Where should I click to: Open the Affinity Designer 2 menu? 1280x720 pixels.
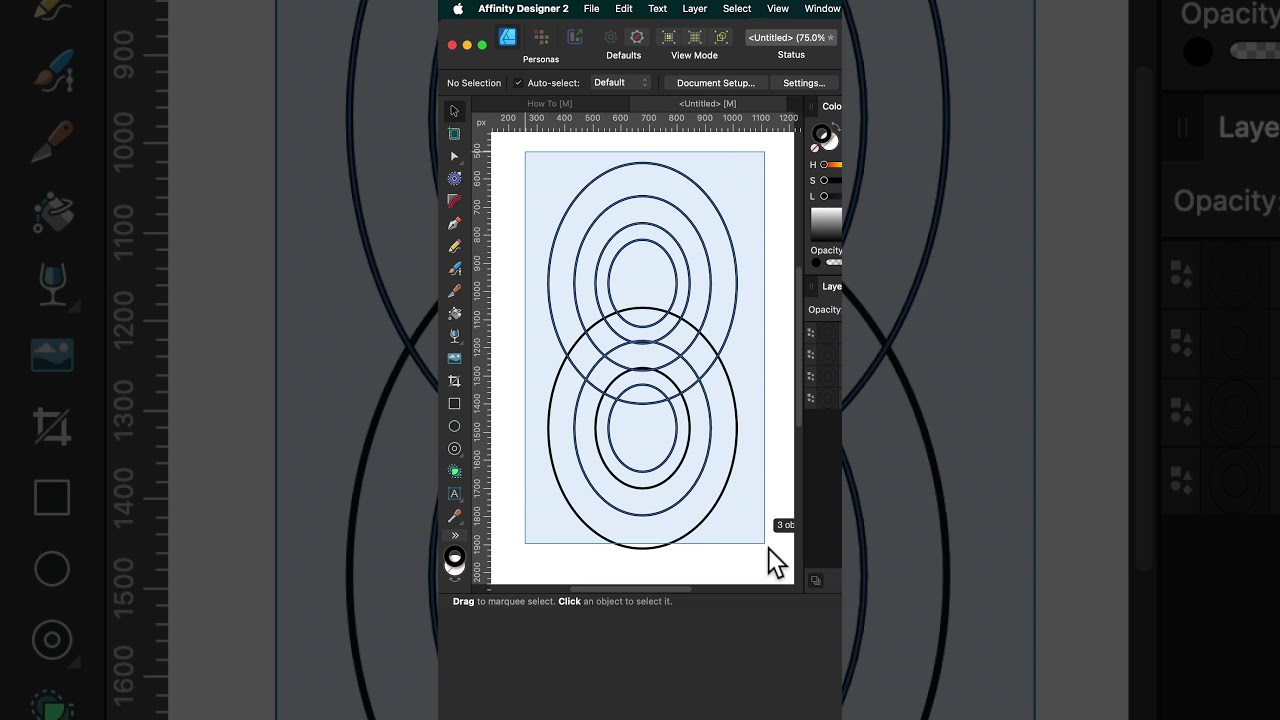coord(523,9)
